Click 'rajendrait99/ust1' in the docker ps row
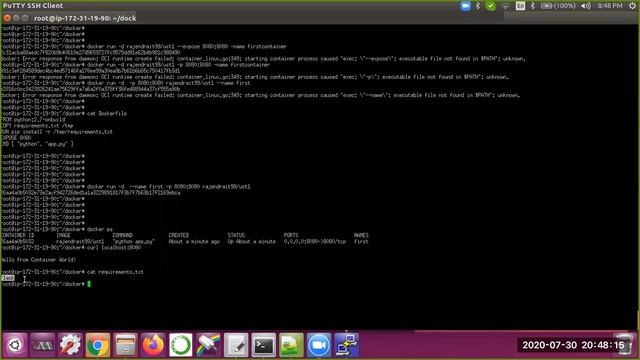Screen dimensions: 640x360 point(80,242)
